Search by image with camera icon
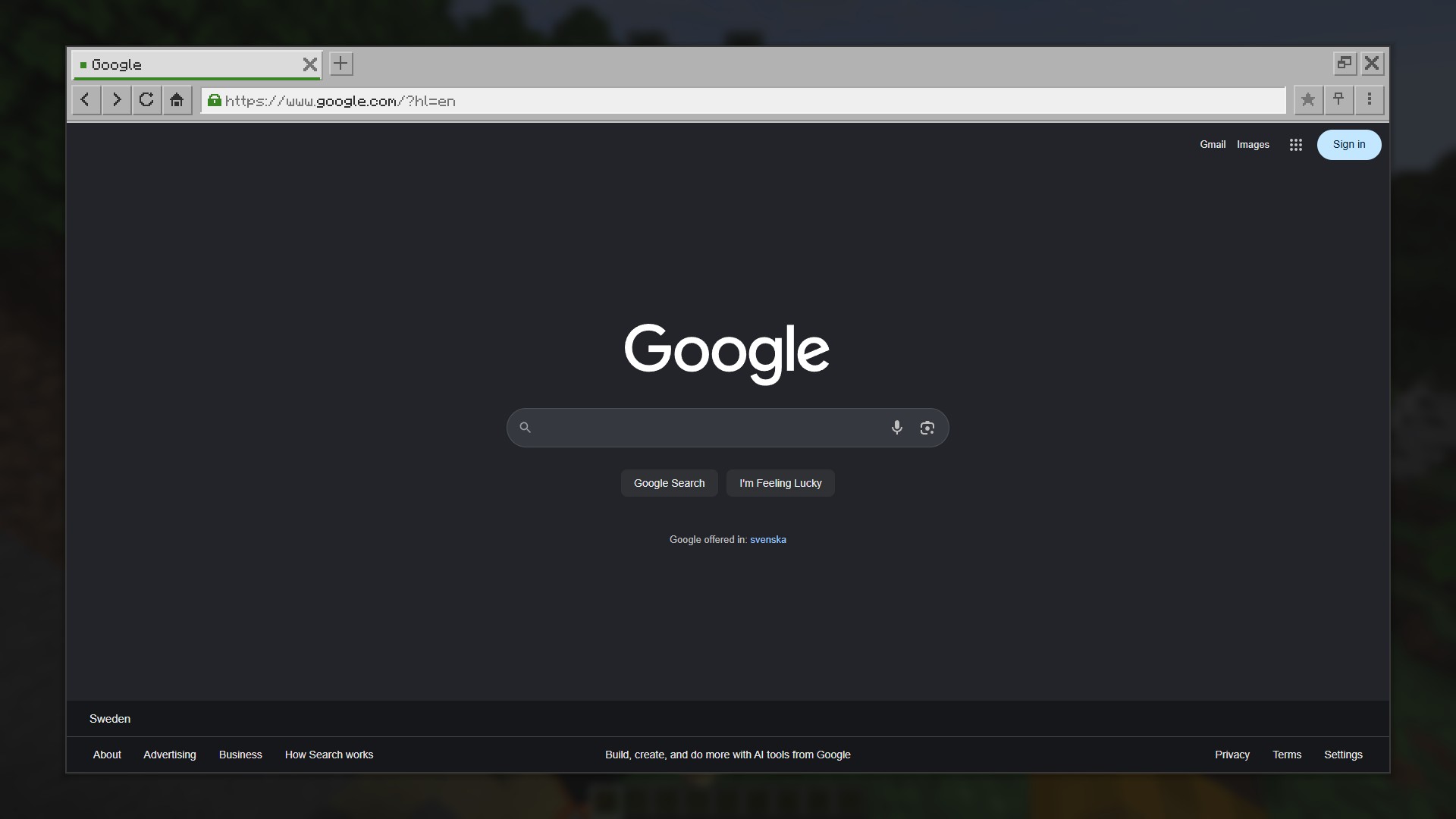Image resolution: width=1456 pixels, height=819 pixels. (x=927, y=428)
